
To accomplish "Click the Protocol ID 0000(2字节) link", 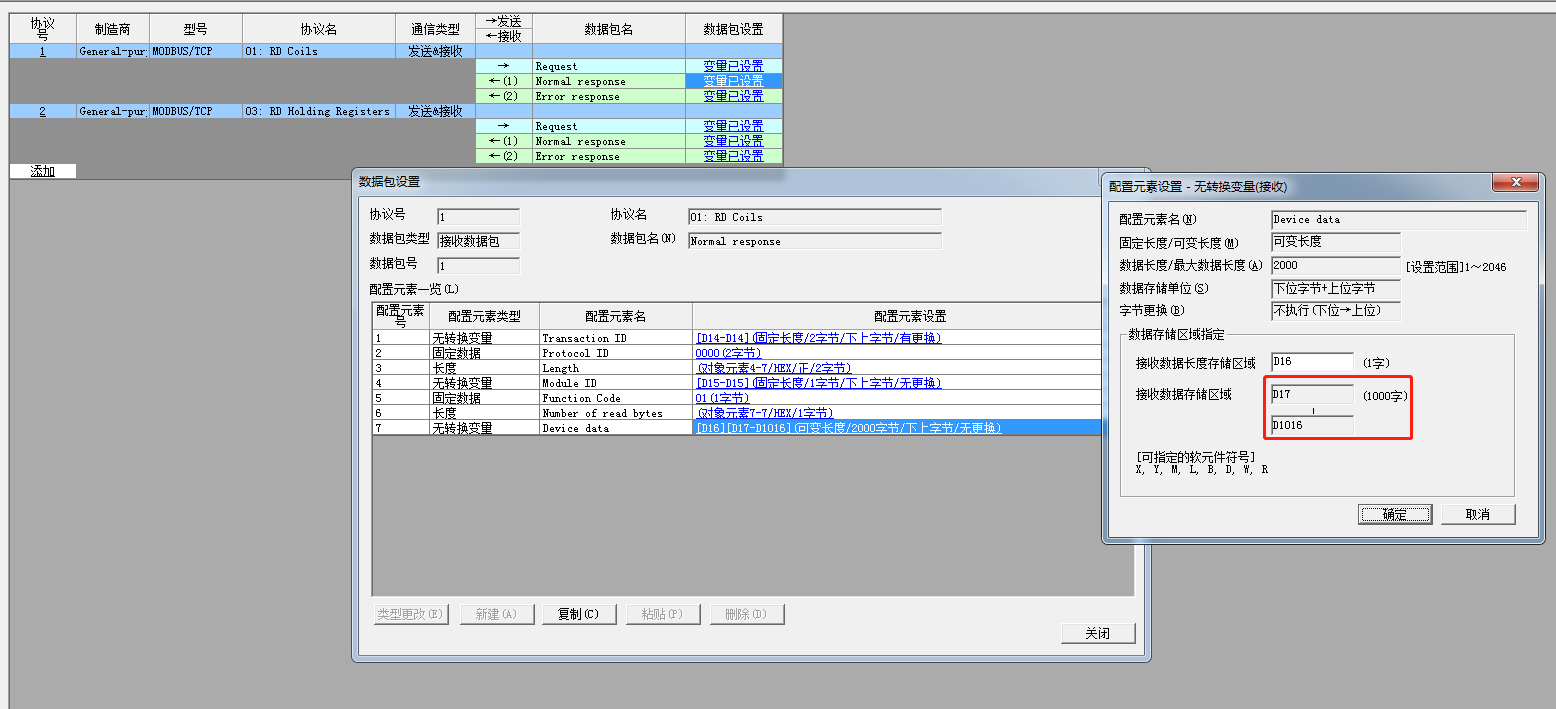I will (x=728, y=353).
